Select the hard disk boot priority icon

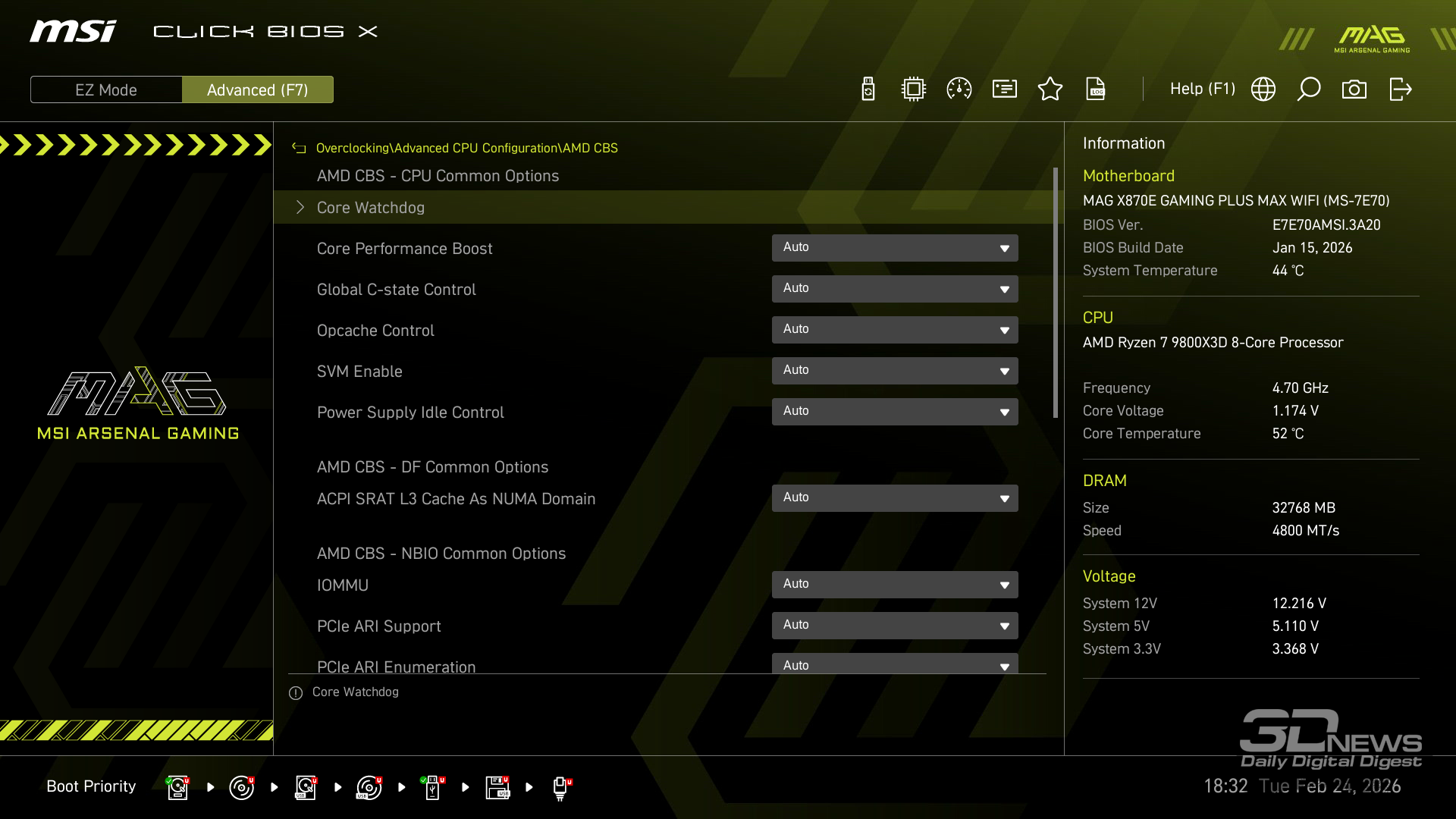(177, 787)
